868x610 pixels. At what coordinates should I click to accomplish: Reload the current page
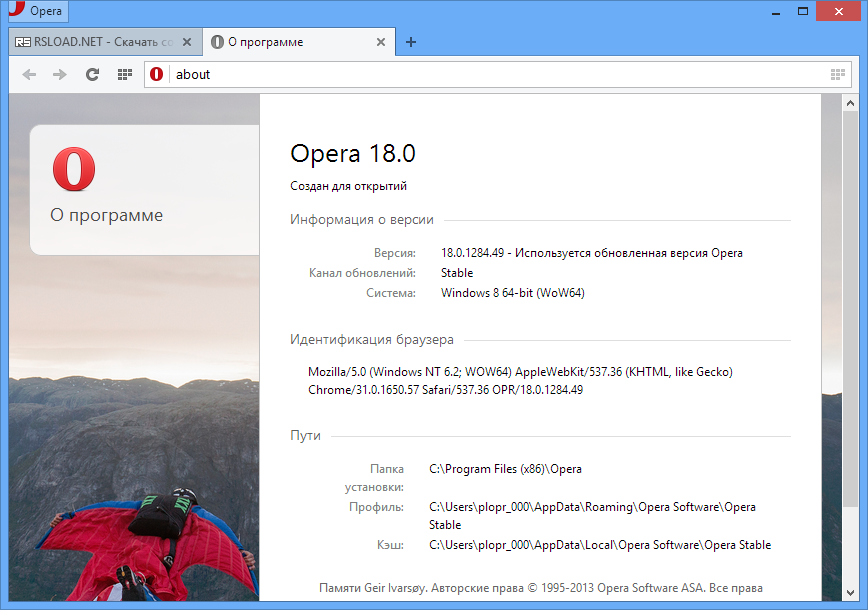pos(92,74)
